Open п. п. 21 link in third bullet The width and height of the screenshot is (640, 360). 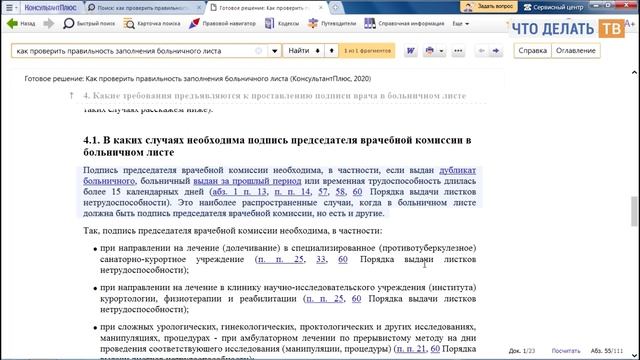coord(411,349)
